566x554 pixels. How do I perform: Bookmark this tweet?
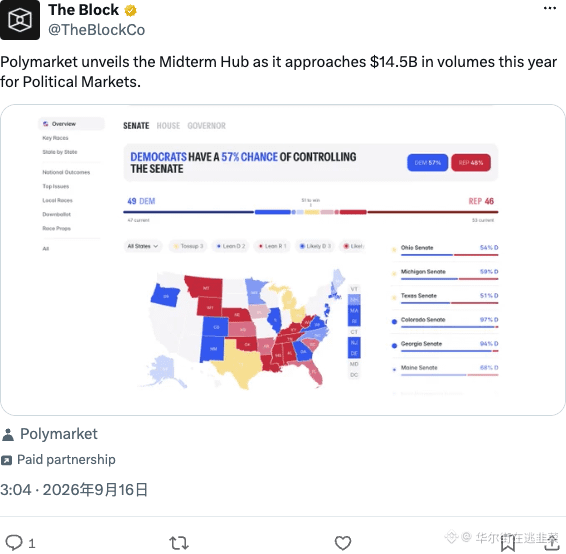tap(507, 544)
